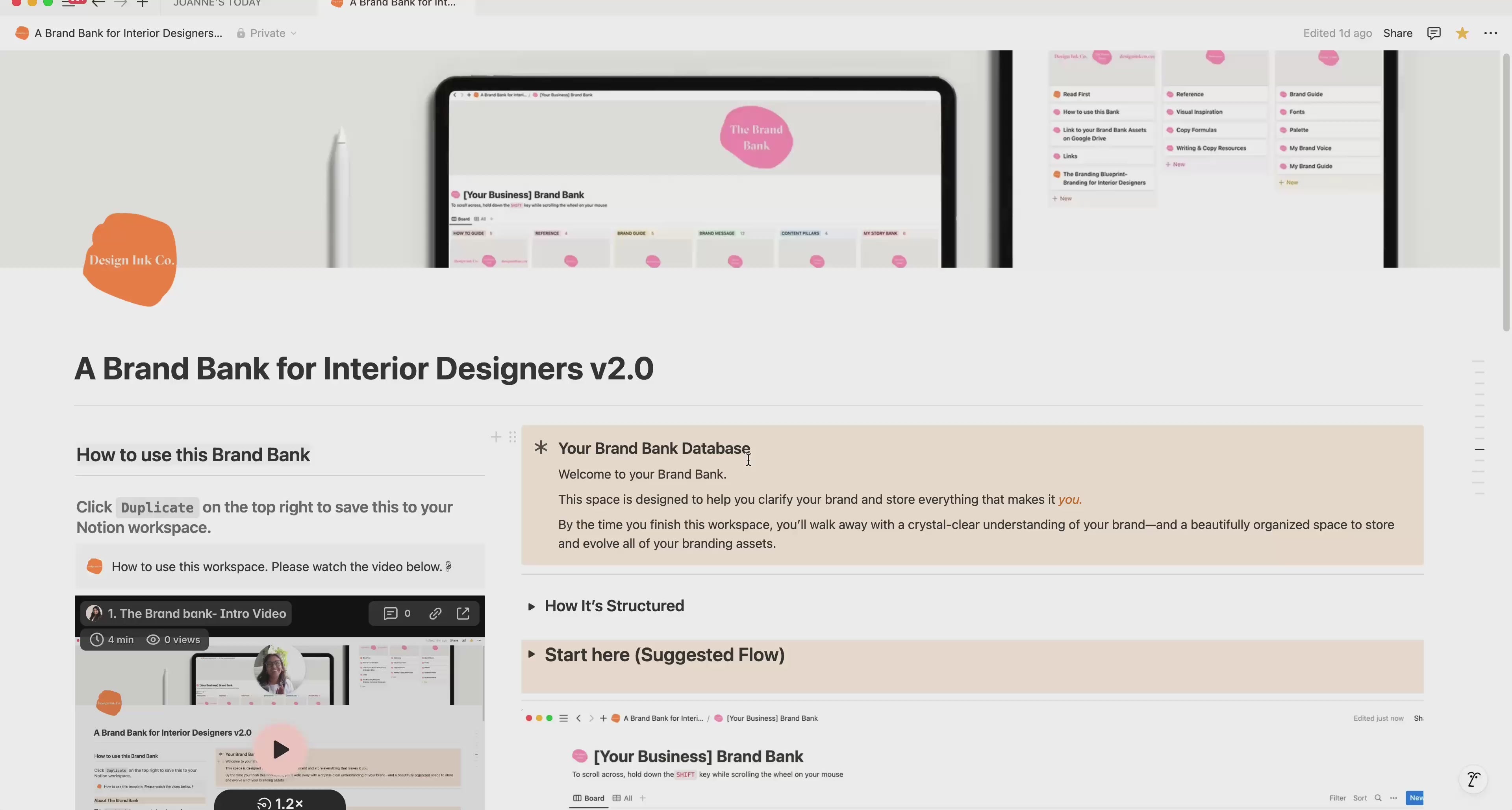The height and width of the screenshot is (810, 1512).
Task: Open a new tab with plus icon
Action: [142, 4]
